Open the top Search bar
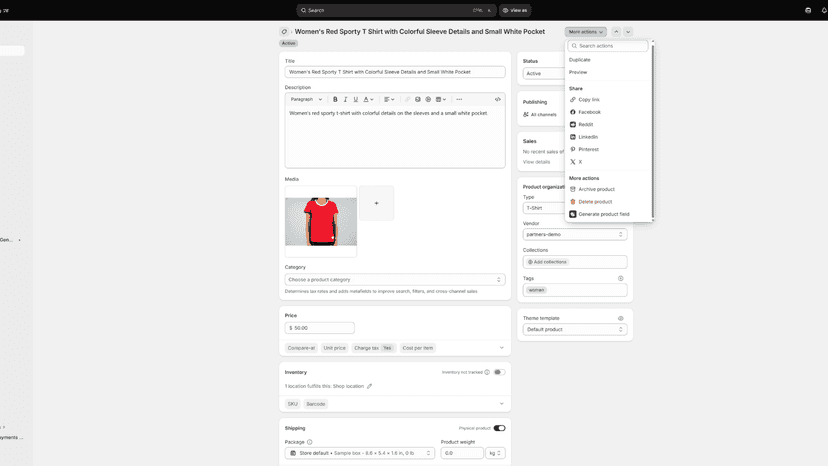Viewport: 828px width, 466px height. 396,10
